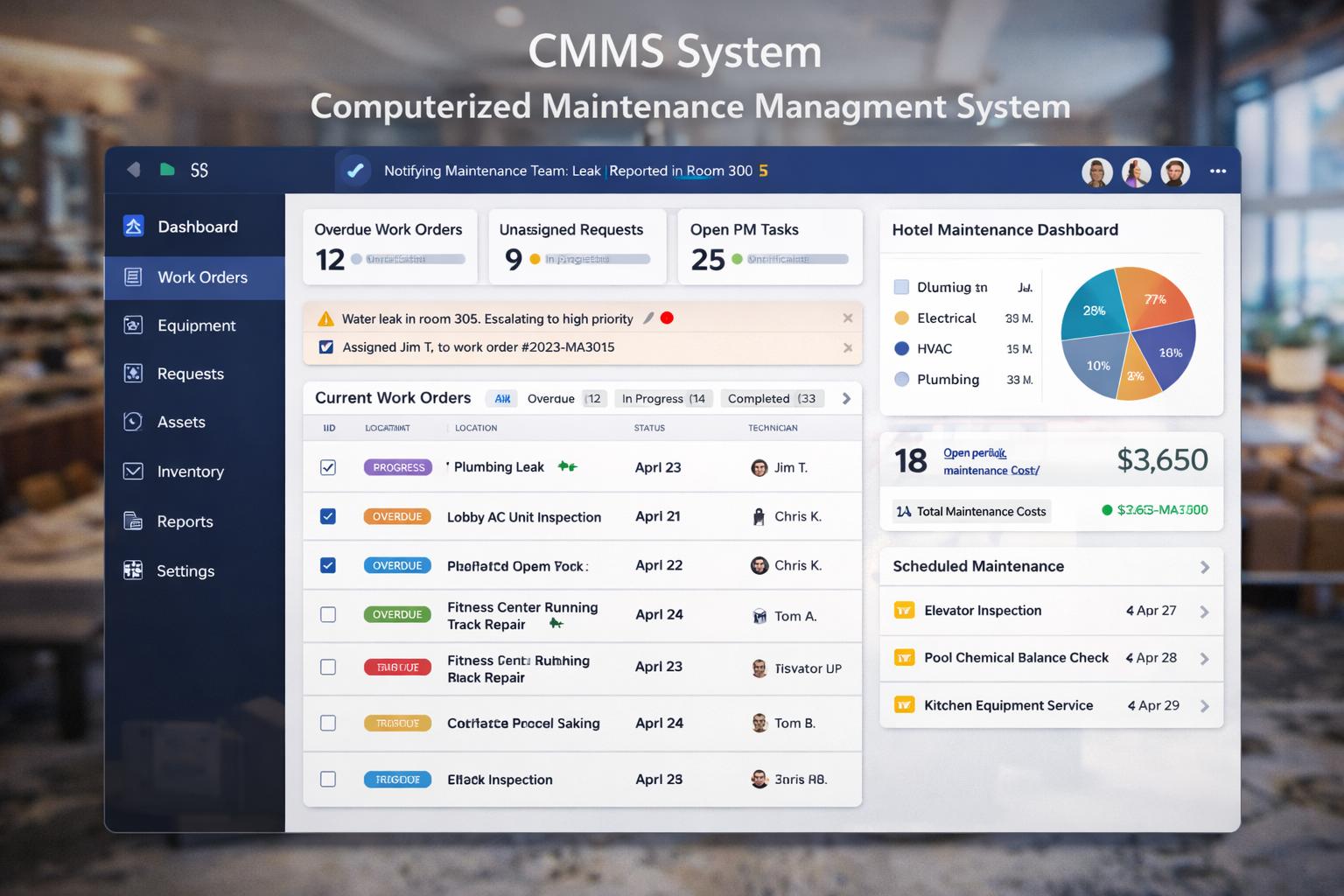
Task: Open Work Orders in the sidebar
Action: click(x=201, y=277)
